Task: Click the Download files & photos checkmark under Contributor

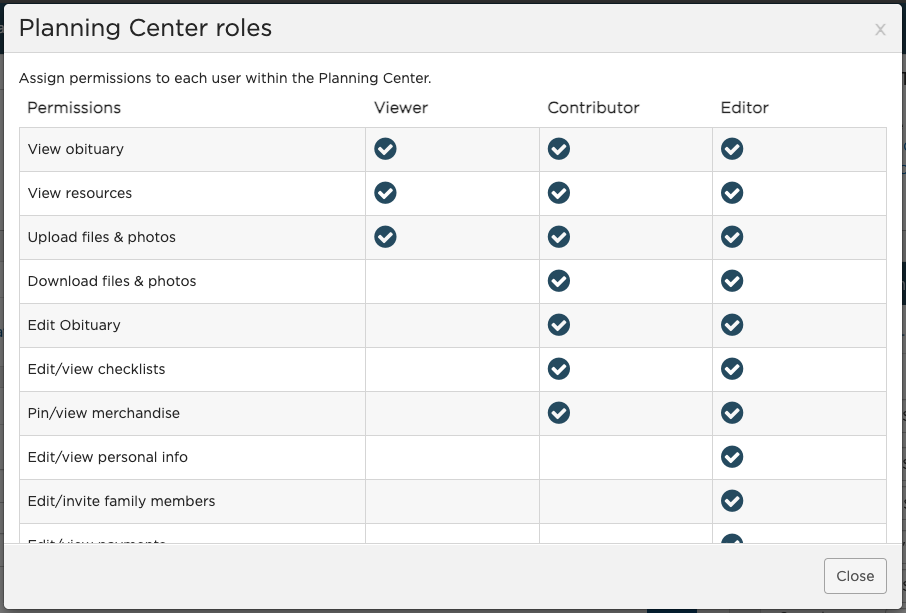Action: pos(558,281)
